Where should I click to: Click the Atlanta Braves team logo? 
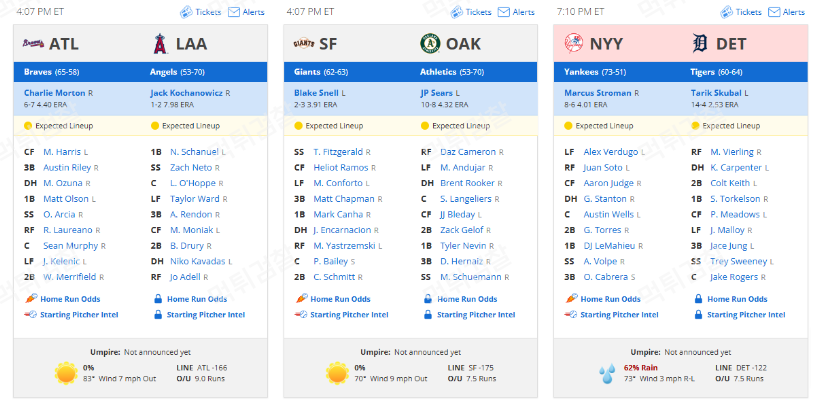coord(33,43)
